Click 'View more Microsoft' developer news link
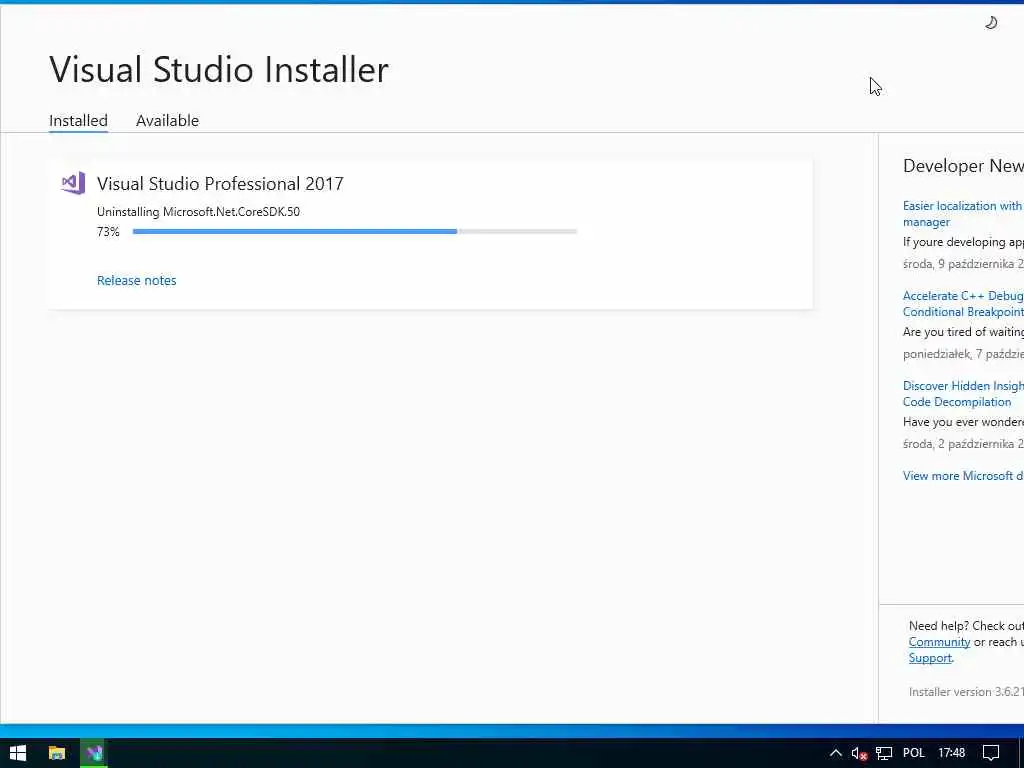This screenshot has height=768, width=1024. click(963, 475)
